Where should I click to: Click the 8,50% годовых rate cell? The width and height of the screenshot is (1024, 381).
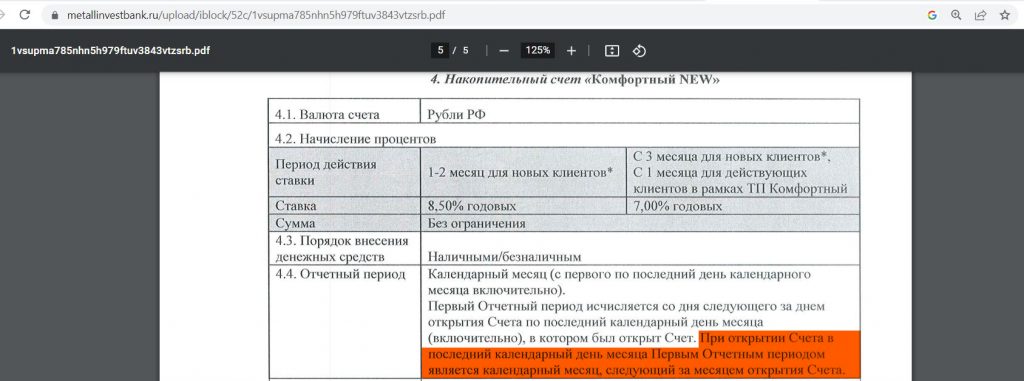pos(523,206)
